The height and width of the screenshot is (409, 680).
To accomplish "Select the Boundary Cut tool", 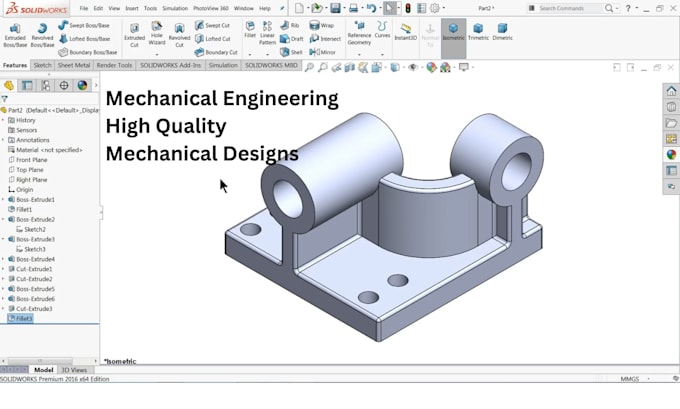I will pyautogui.click(x=216, y=52).
